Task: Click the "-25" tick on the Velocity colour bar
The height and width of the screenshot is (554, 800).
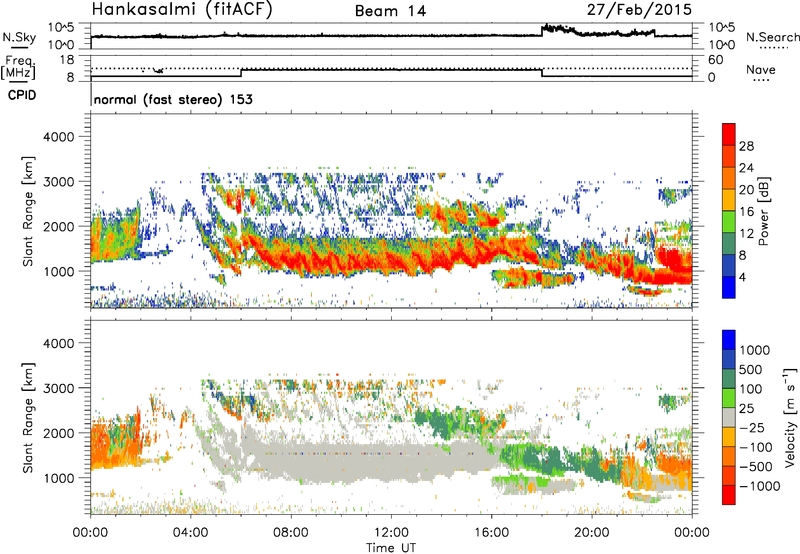Action: 754,427
